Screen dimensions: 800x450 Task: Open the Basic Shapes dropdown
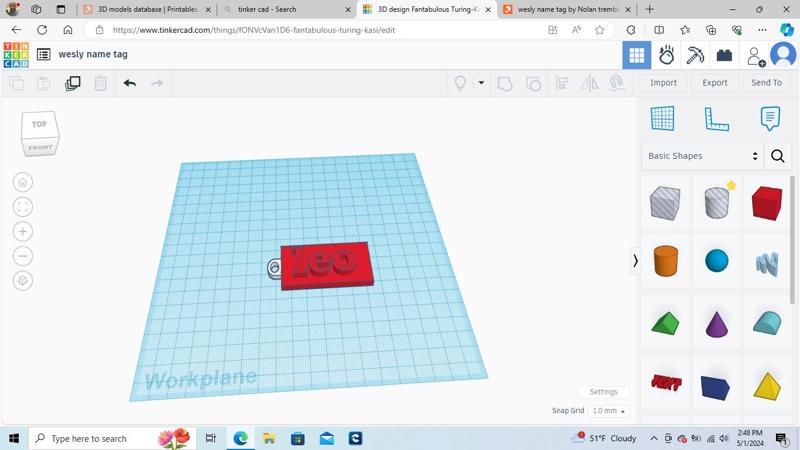(x=703, y=156)
